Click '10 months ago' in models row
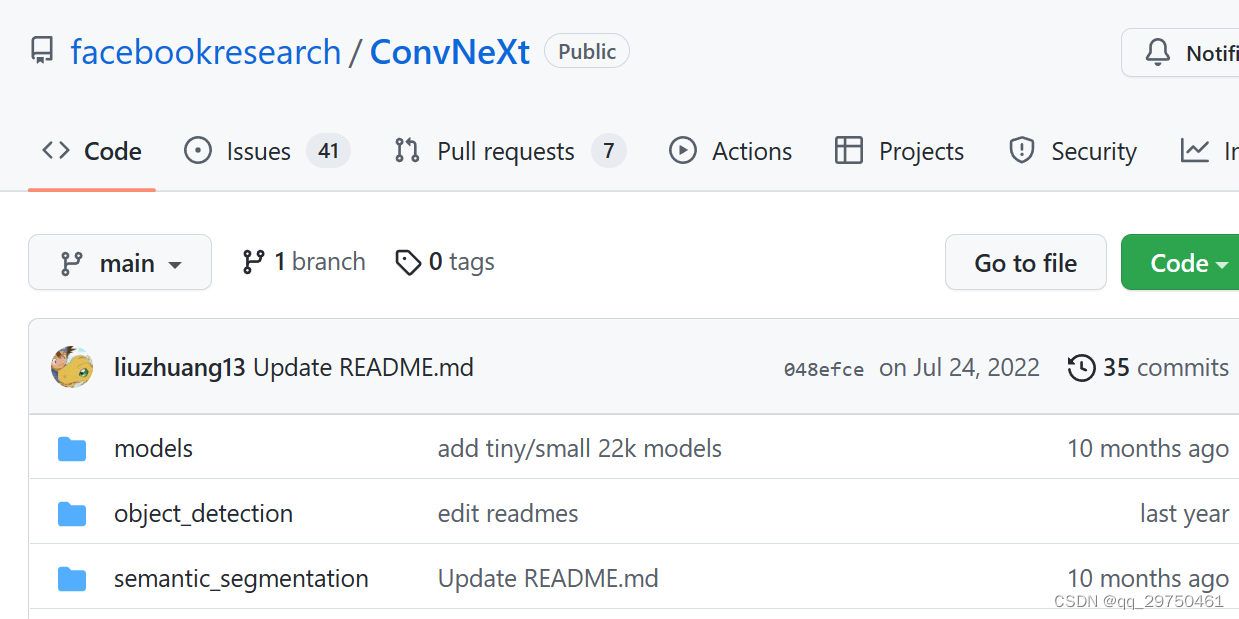1239x619 pixels. pos(1148,448)
